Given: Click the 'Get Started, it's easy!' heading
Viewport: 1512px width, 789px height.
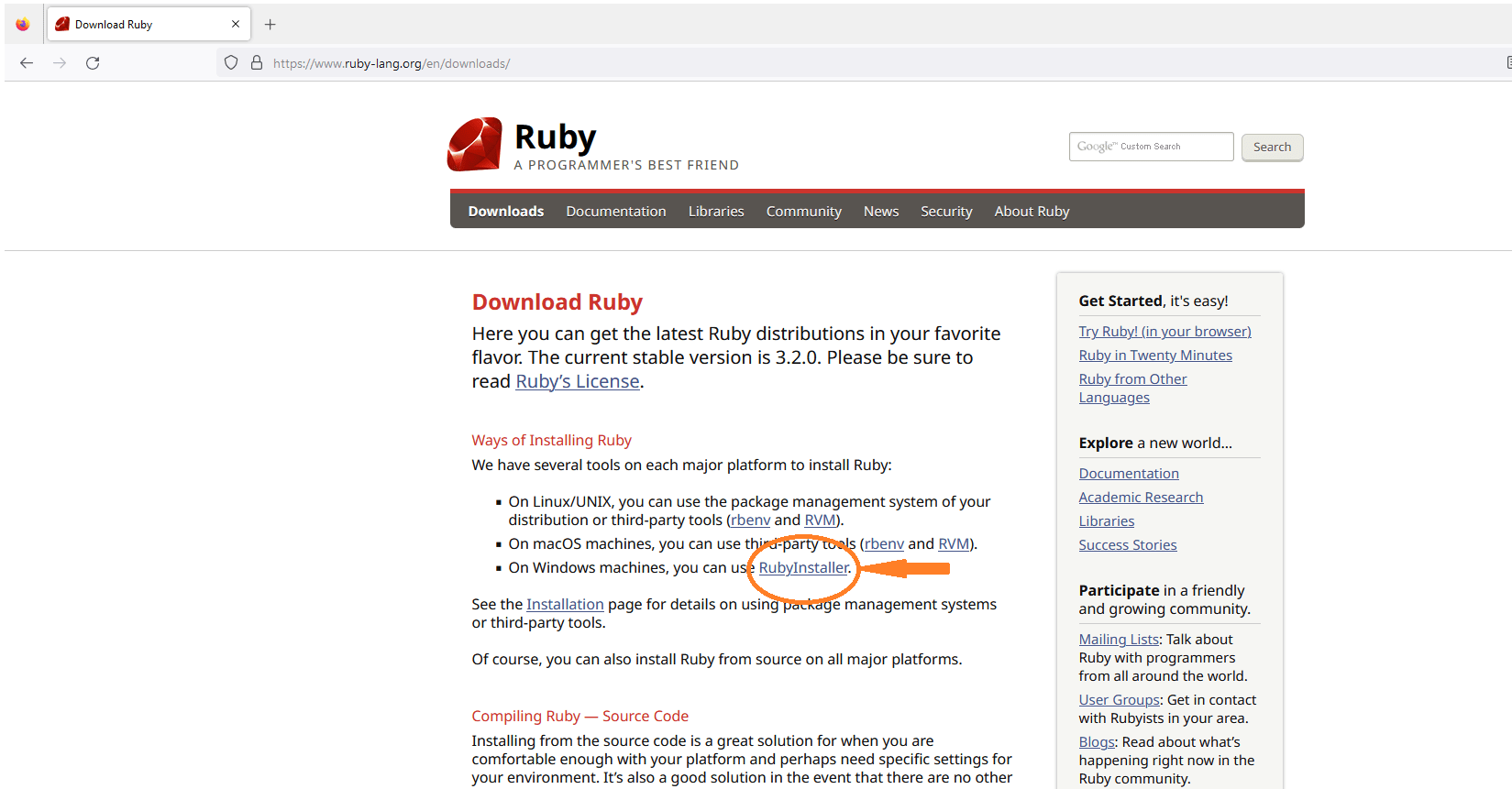Looking at the screenshot, I should click(x=1153, y=301).
